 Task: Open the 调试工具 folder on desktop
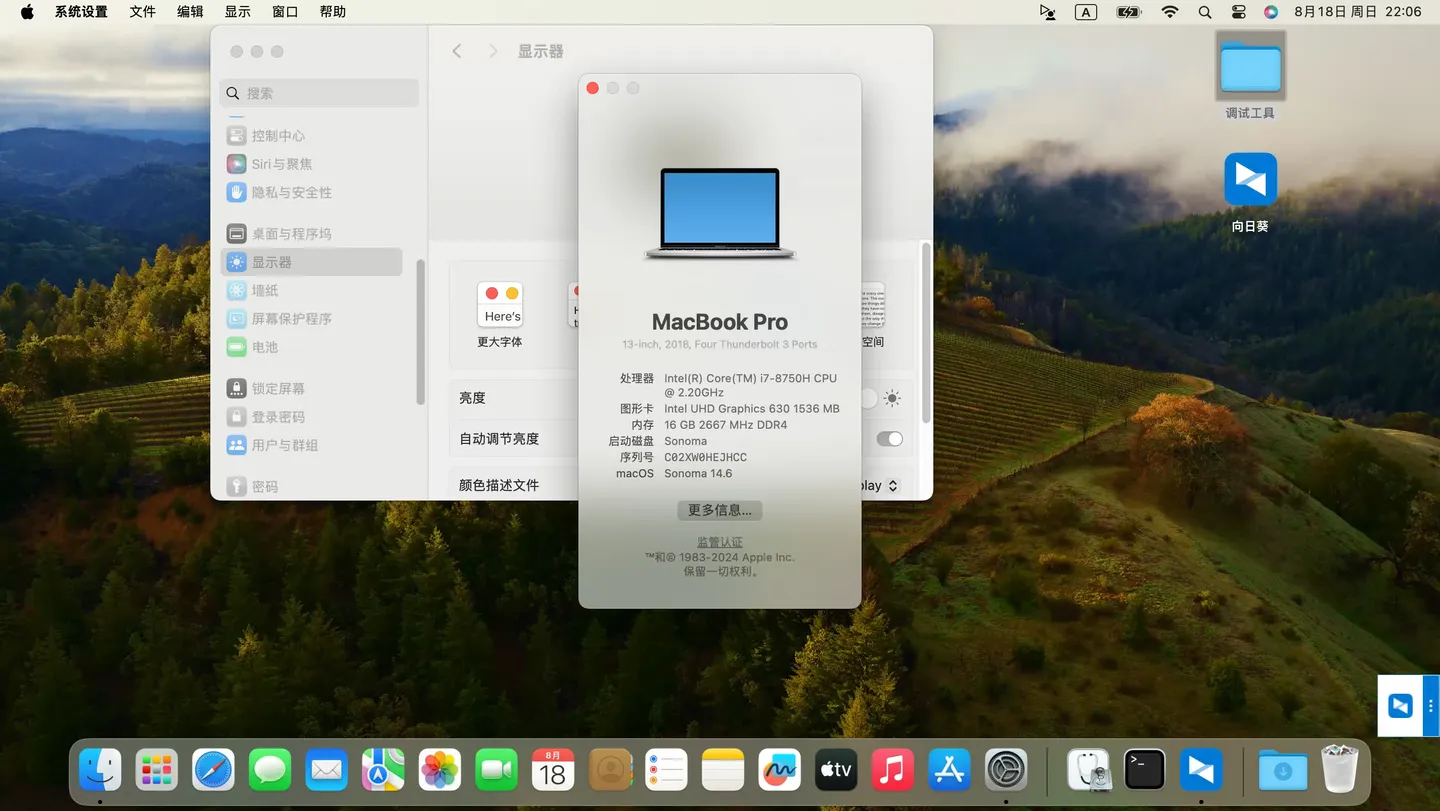(x=1250, y=68)
